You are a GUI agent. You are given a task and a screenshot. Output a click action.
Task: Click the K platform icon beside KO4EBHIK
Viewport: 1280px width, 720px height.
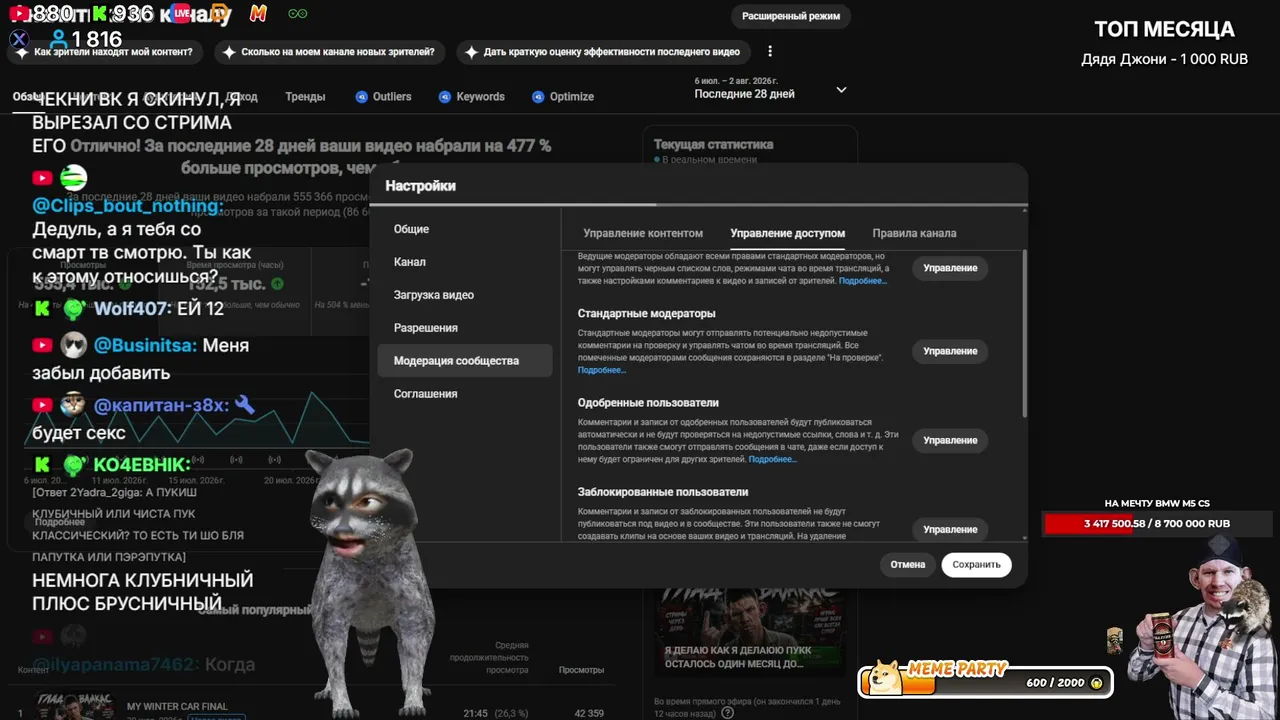point(42,465)
